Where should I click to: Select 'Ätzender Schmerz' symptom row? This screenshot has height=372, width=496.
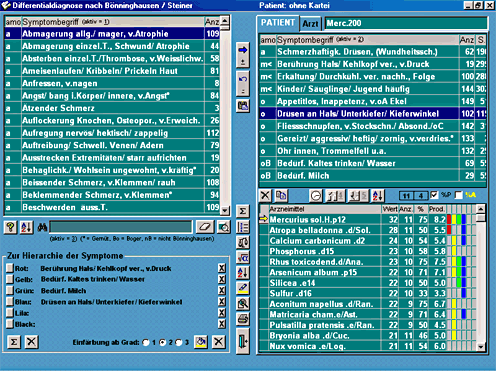[112, 108]
